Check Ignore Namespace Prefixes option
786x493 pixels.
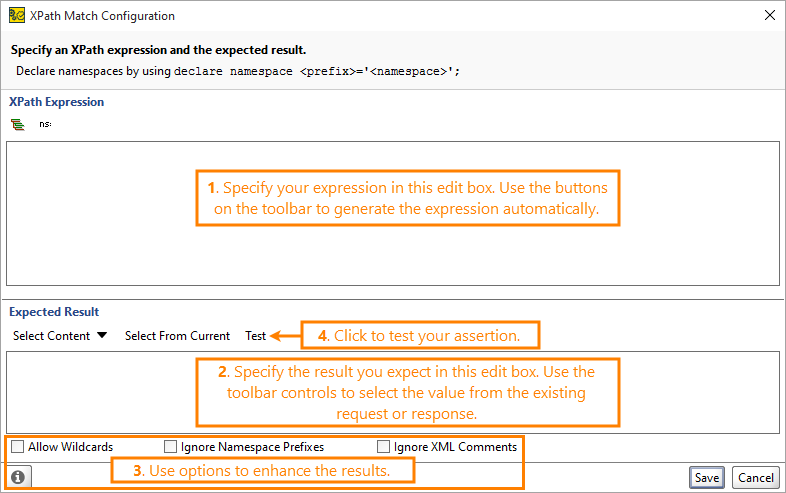[170, 446]
